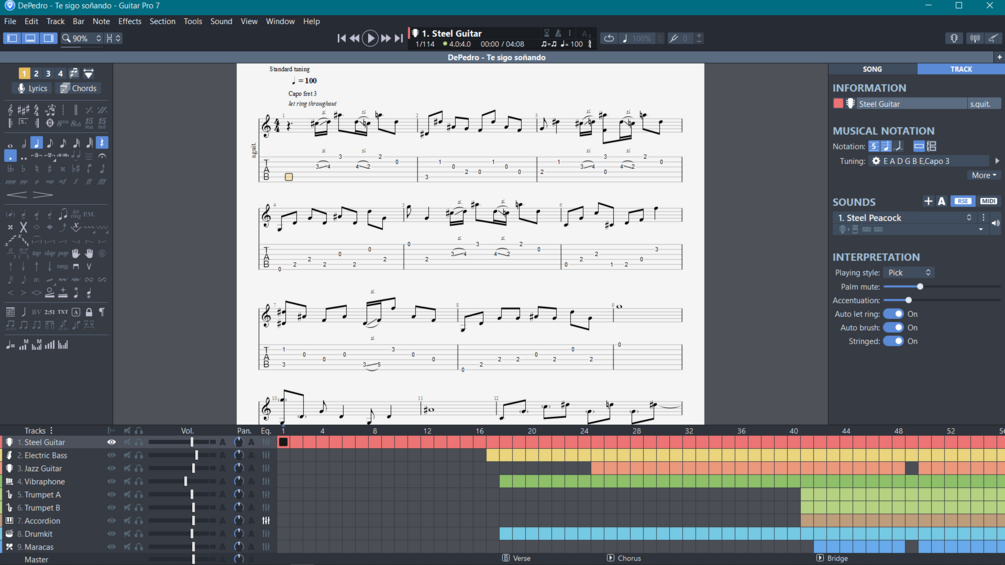This screenshot has width=1005, height=565.
Task: Open the Effects menu
Action: (129, 21)
